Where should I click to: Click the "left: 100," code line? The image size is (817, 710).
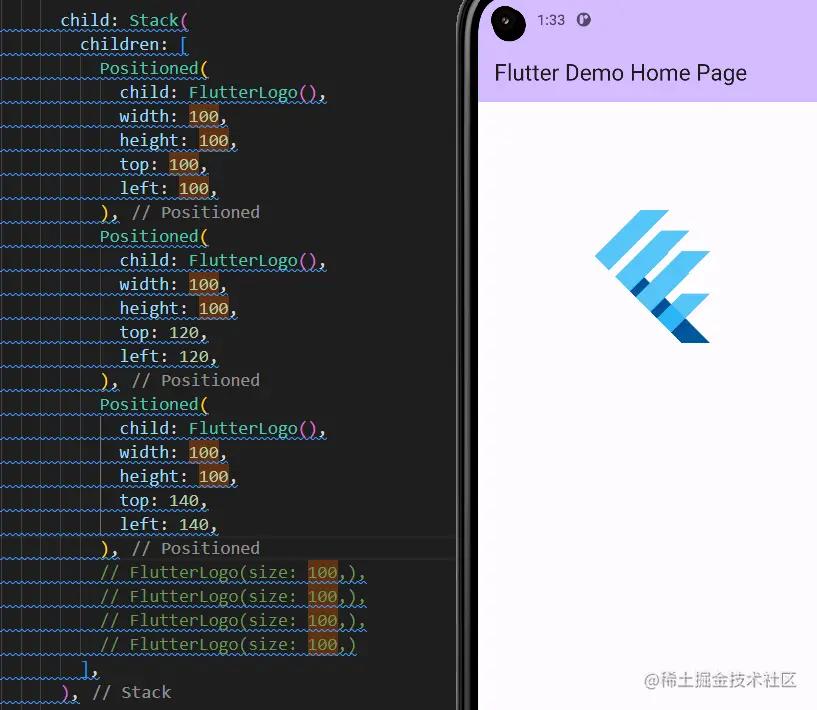click(168, 188)
